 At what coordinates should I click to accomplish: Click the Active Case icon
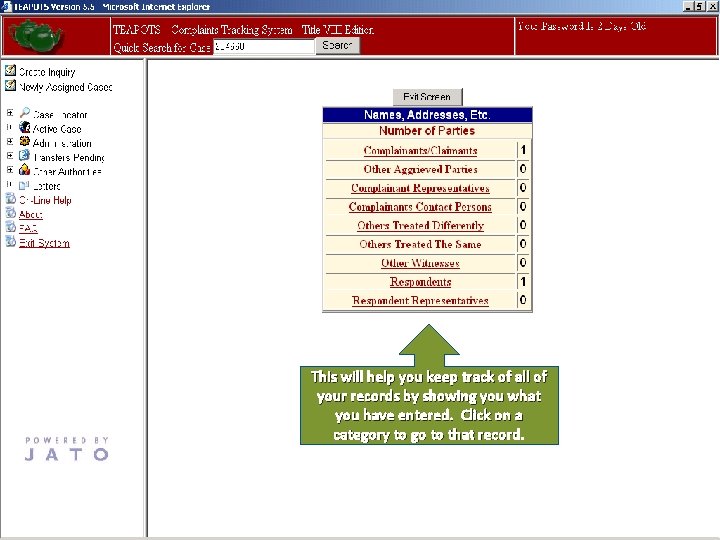coord(25,127)
